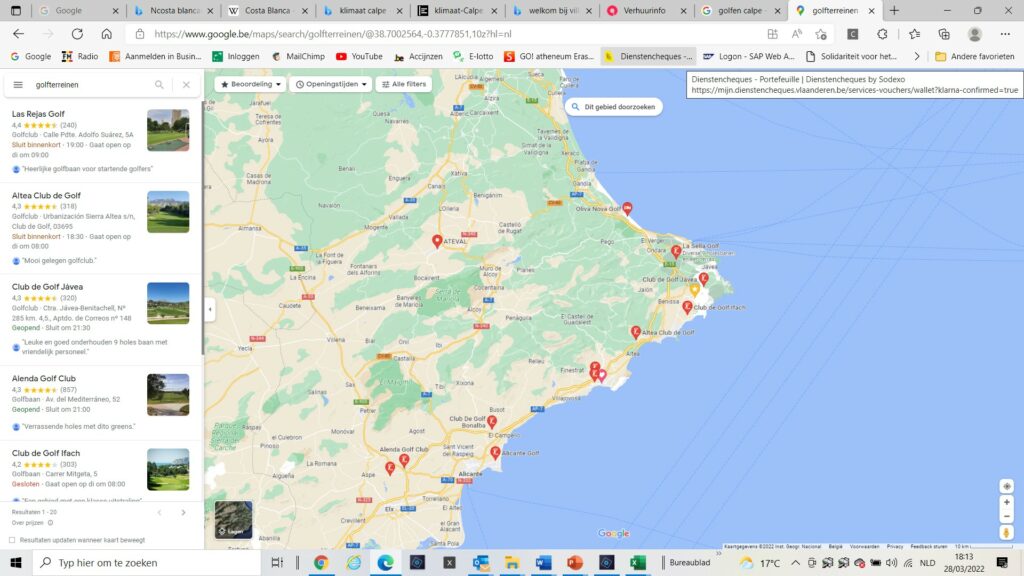This screenshot has height=576, width=1024.
Task: Open the Alle filters panel
Action: 403,85
